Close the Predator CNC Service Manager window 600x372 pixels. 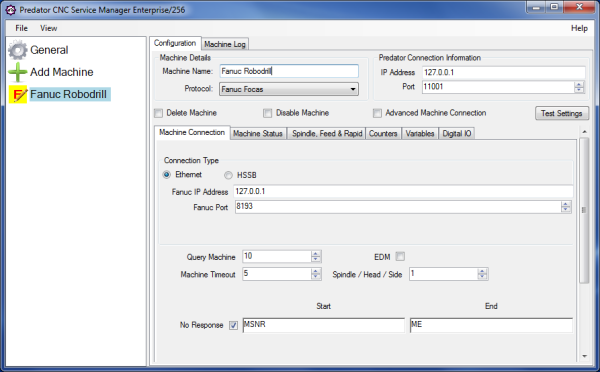click(579, 8)
